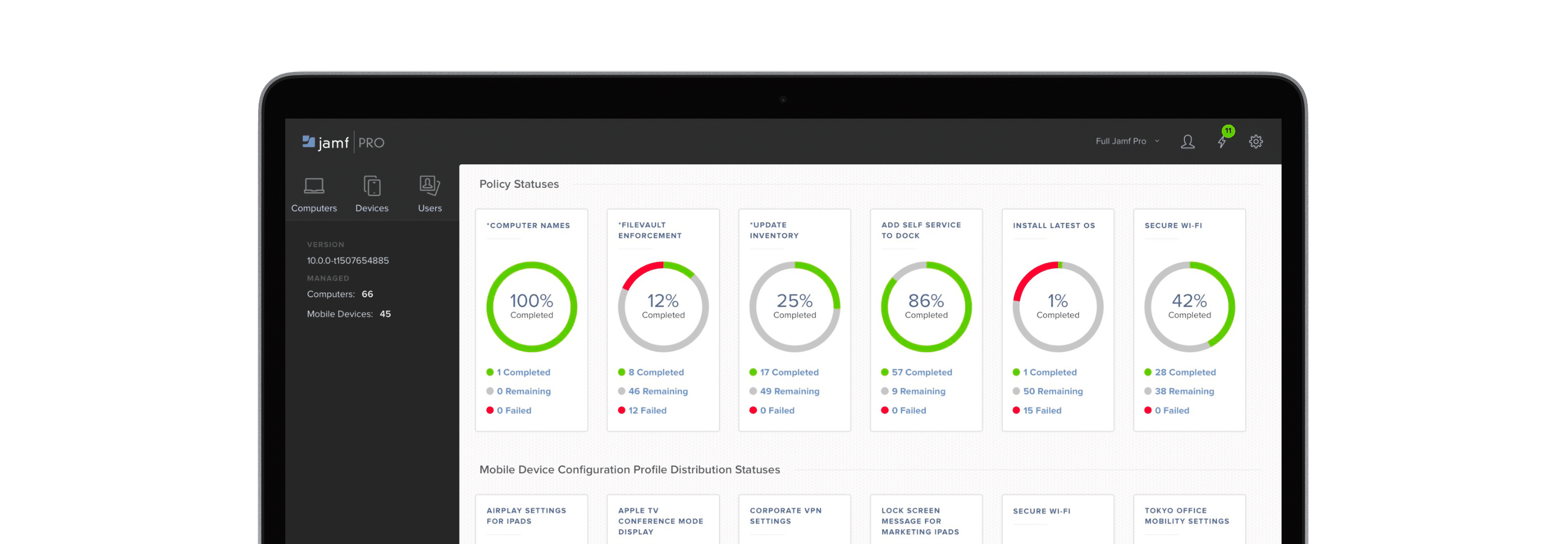The image size is (1568, 544).
Task: Click the version number 10.0.0-t1507654885
Action: 347,261
